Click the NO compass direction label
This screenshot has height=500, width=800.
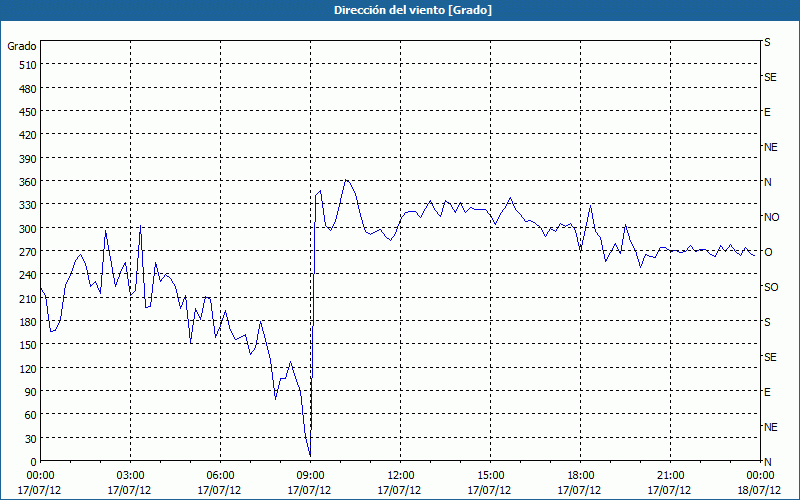771,217
